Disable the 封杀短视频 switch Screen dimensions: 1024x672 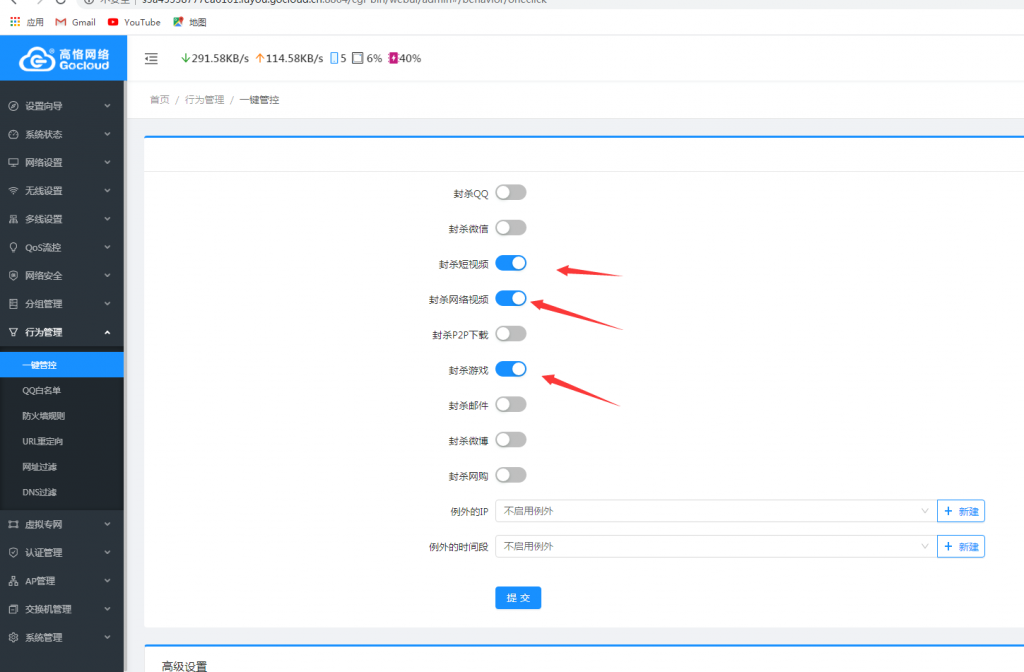click(511, 263)
